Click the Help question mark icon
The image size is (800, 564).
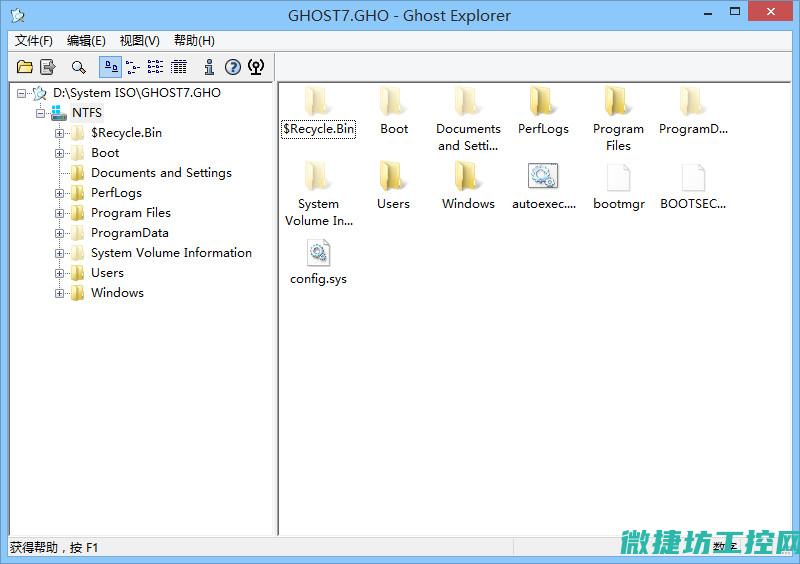coord(233,67)
